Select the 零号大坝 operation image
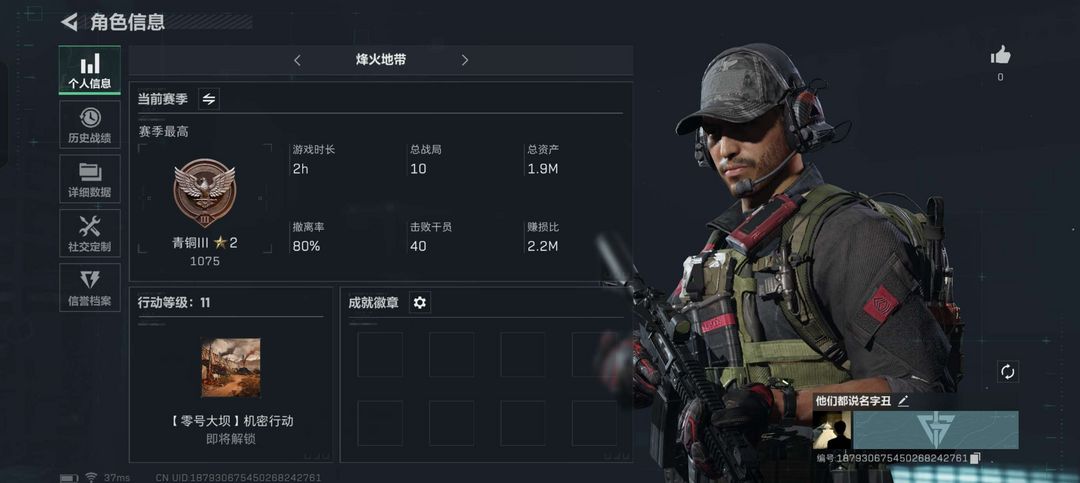This screenshot has width=1080, height=483. point(231,367)
